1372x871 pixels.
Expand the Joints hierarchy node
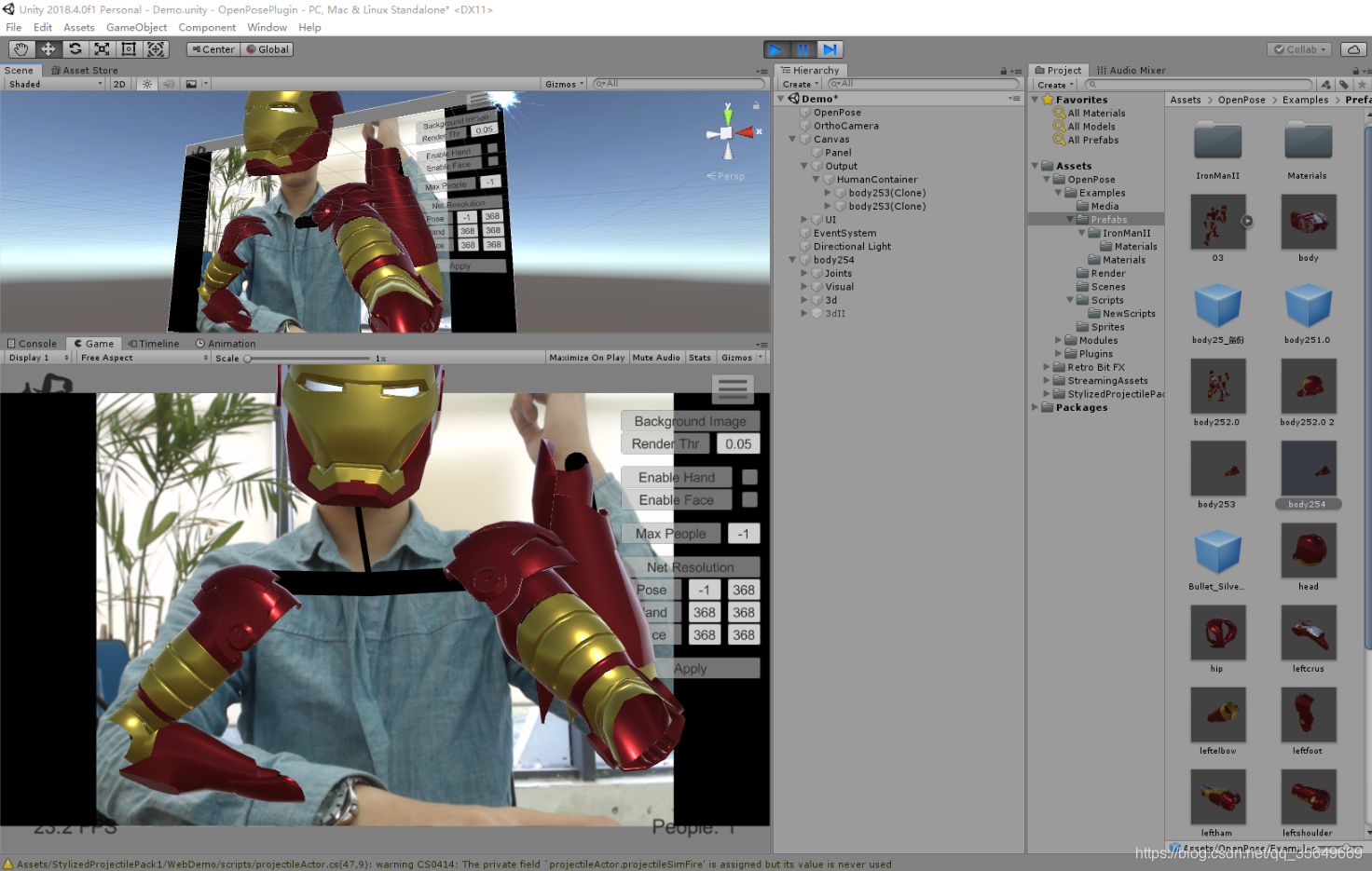point(804,274)
